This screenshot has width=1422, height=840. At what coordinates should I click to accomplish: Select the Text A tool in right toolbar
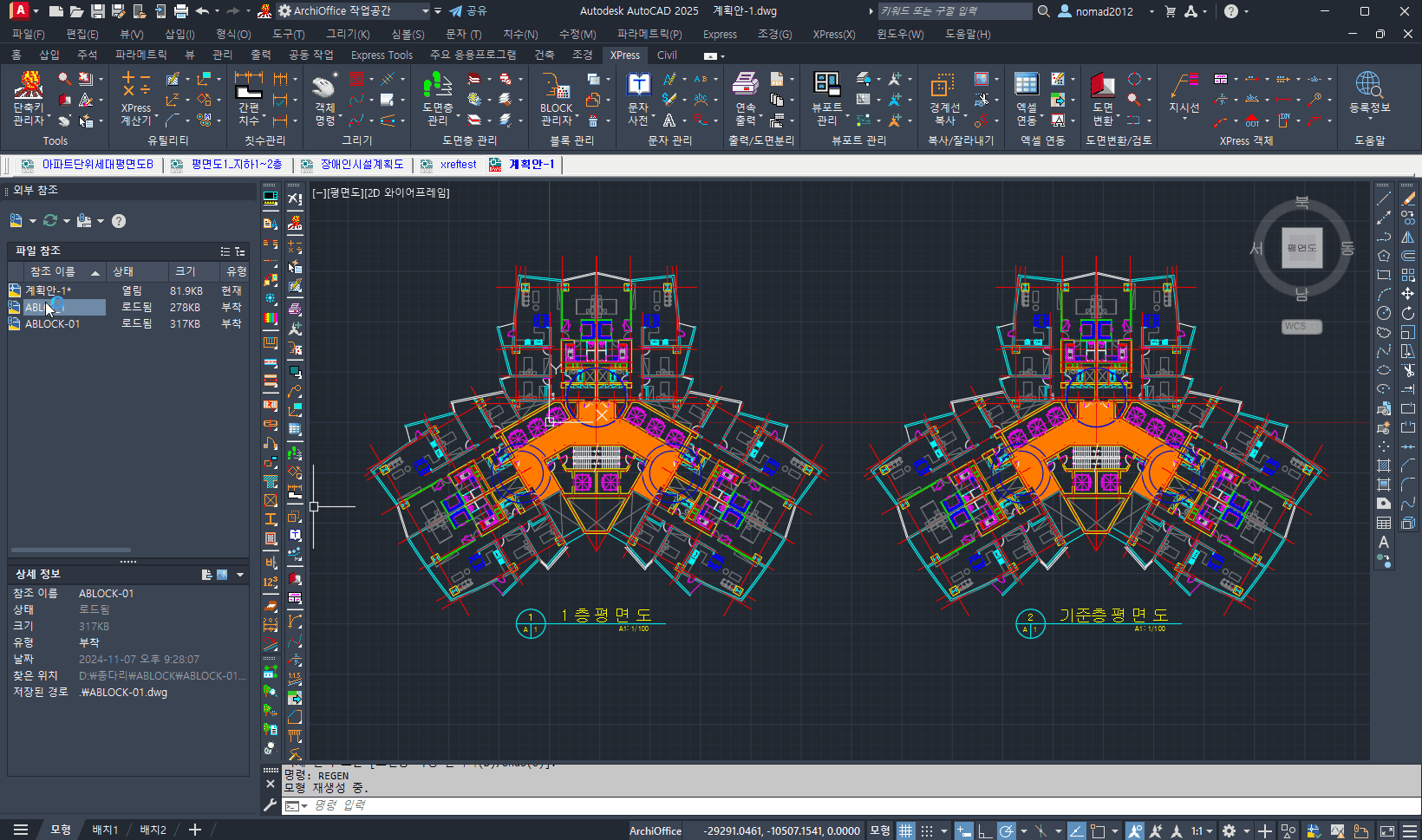(x=1384, y=542)
